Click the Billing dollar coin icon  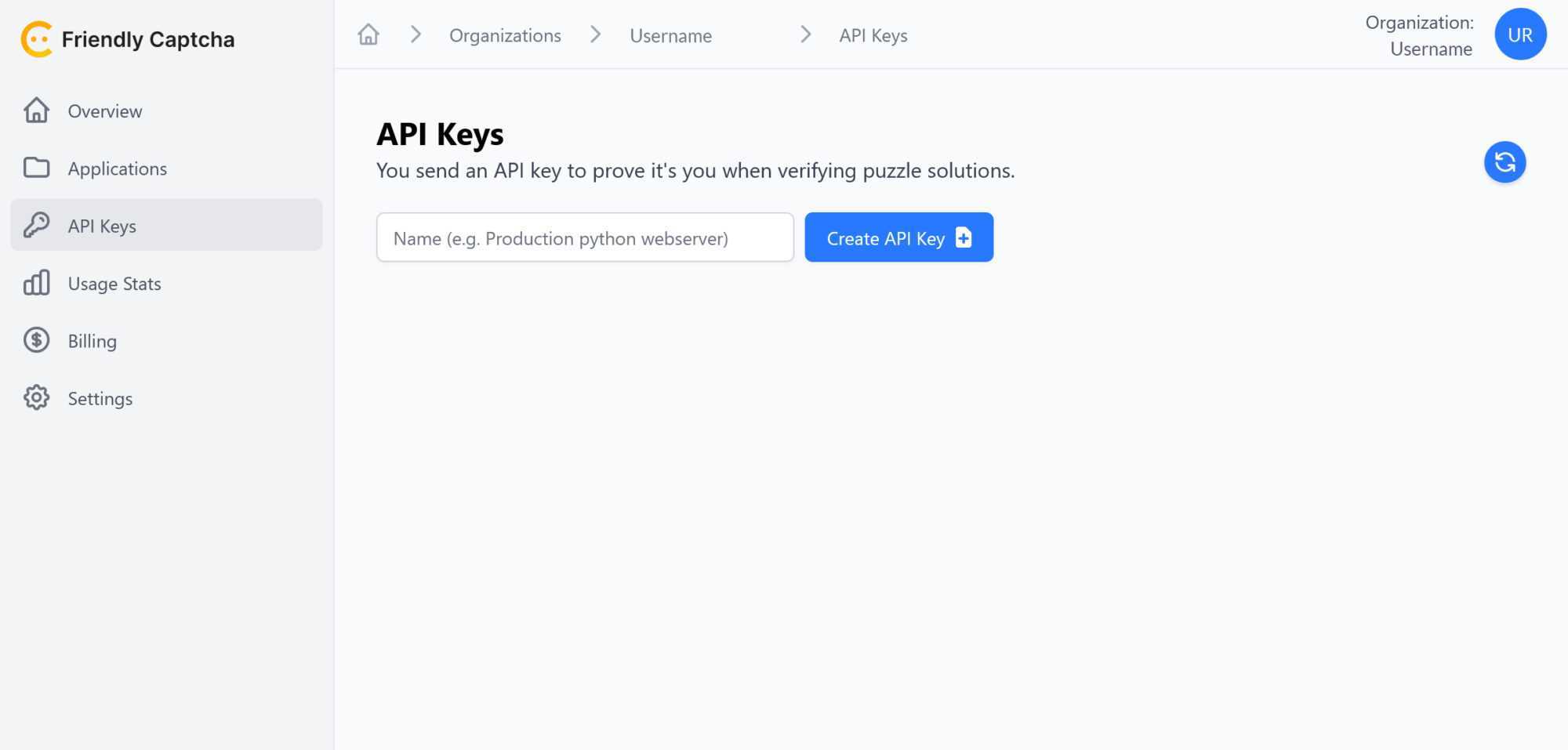(36, 340)
